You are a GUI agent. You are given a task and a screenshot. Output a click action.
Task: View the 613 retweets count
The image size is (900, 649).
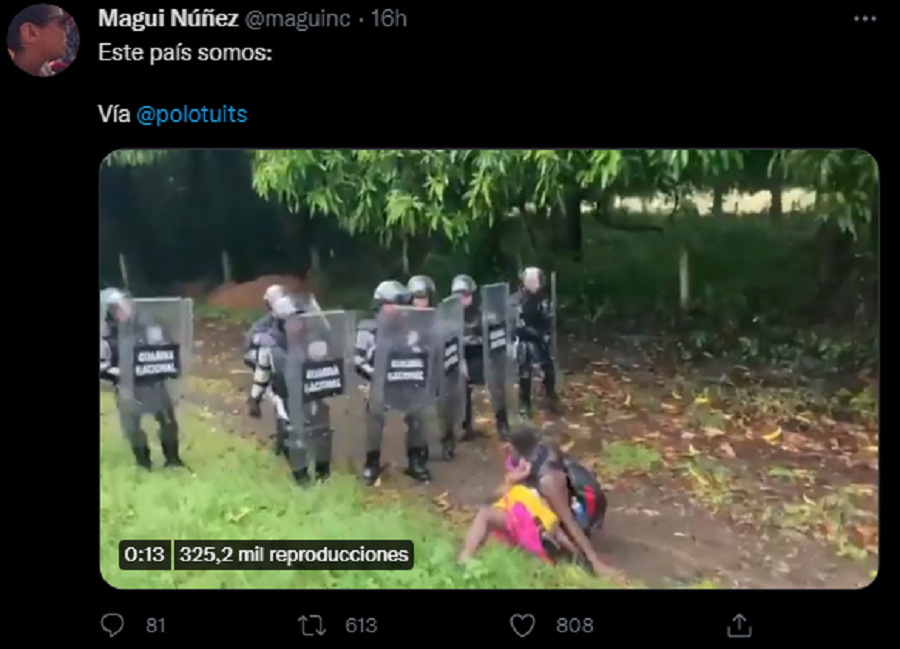(361, 625)
